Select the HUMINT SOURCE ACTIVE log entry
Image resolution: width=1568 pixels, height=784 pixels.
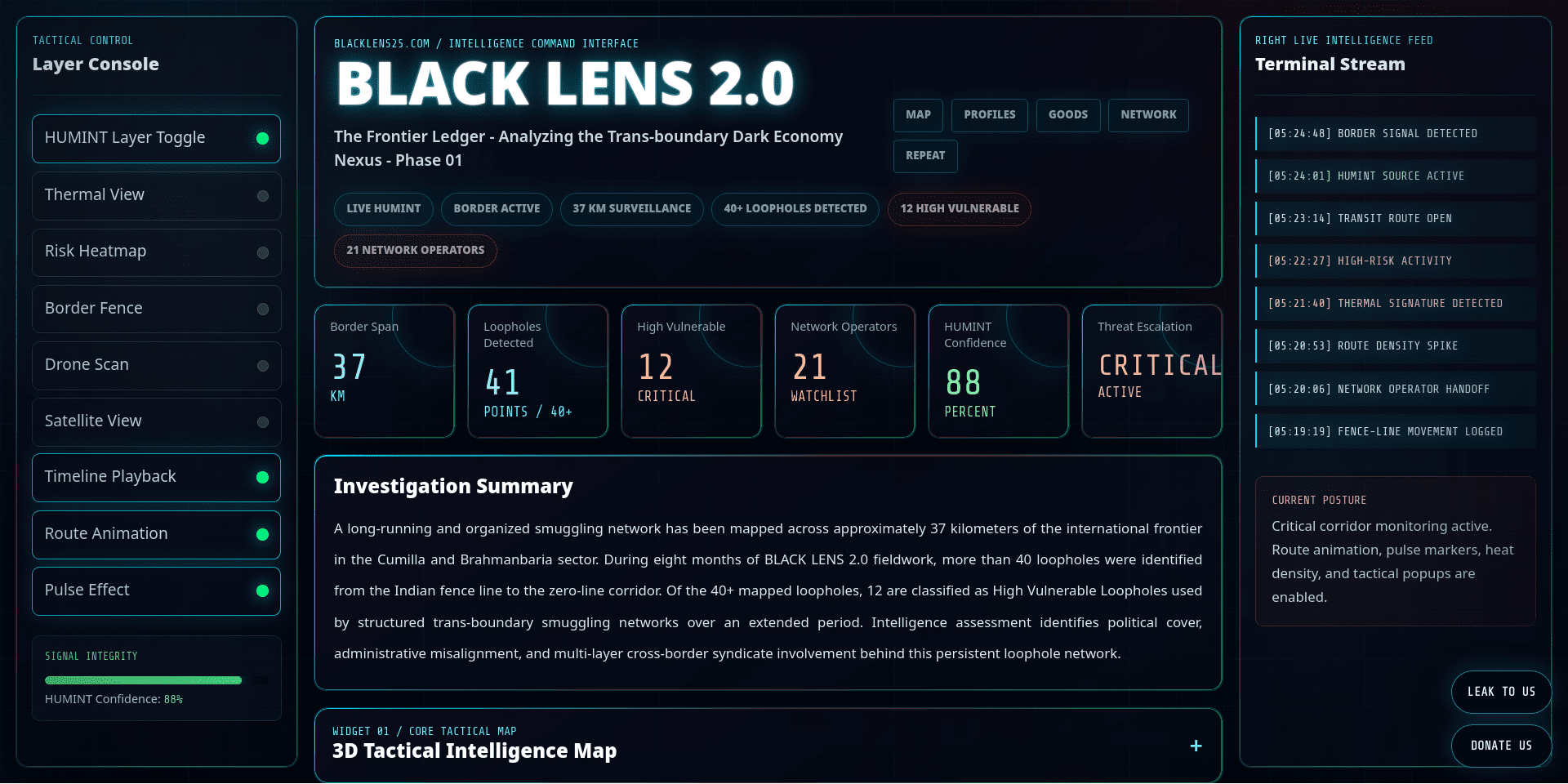point(1396,176)
